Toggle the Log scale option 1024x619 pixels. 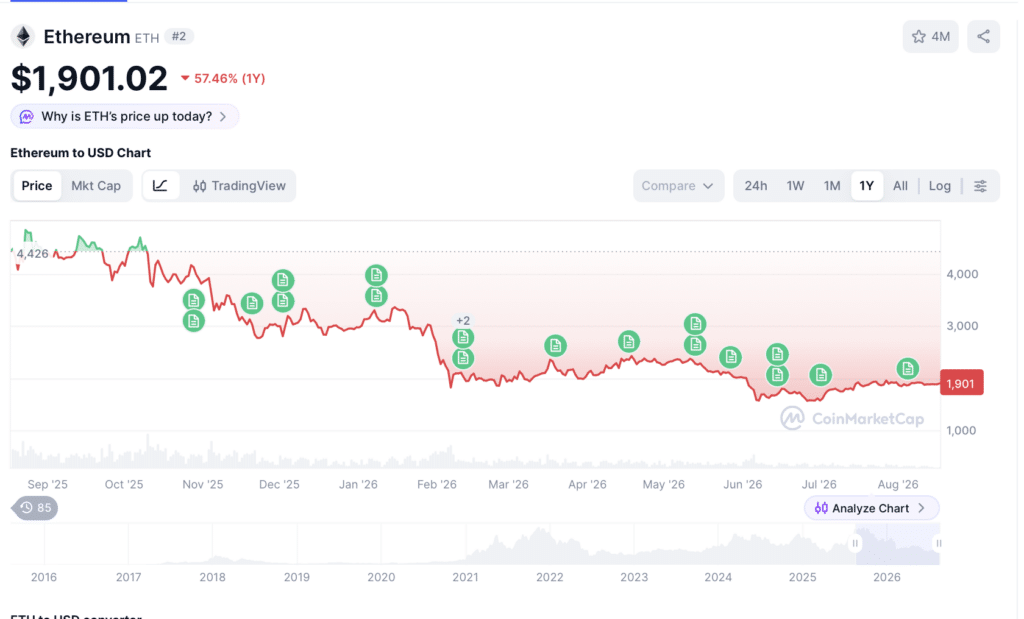940,186
